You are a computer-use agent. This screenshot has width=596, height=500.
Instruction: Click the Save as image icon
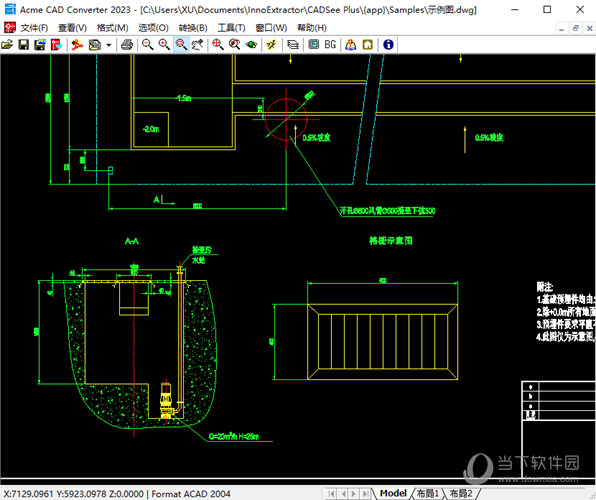coord(40,45)
